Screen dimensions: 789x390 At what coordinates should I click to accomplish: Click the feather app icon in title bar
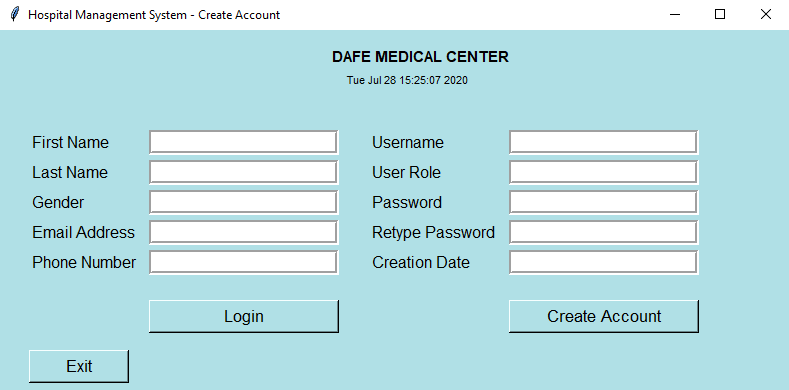(16, 14)
